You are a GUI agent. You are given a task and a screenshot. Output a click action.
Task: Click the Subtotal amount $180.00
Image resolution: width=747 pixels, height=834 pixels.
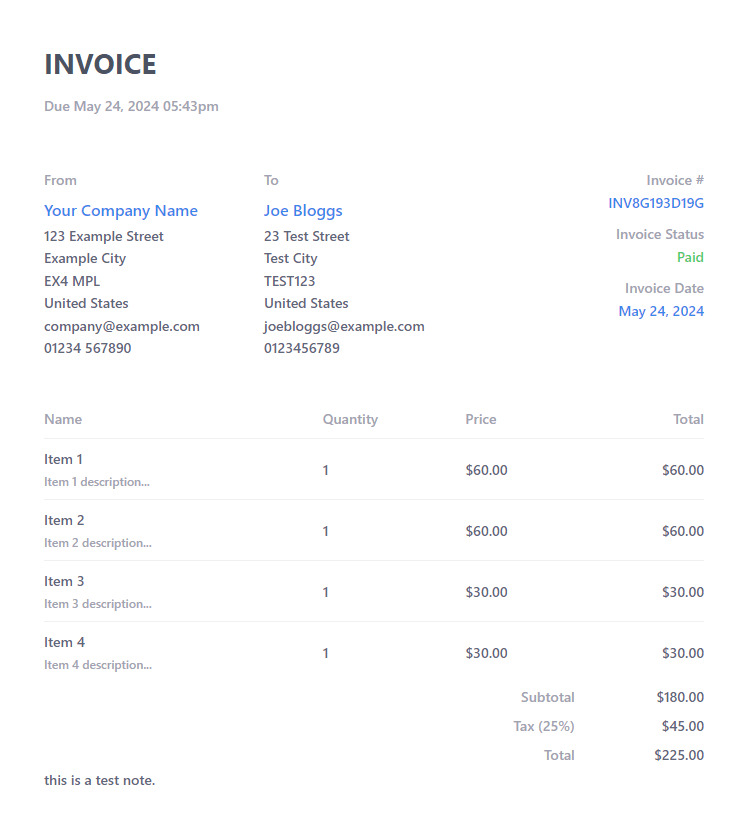click(x=680, y=697)
